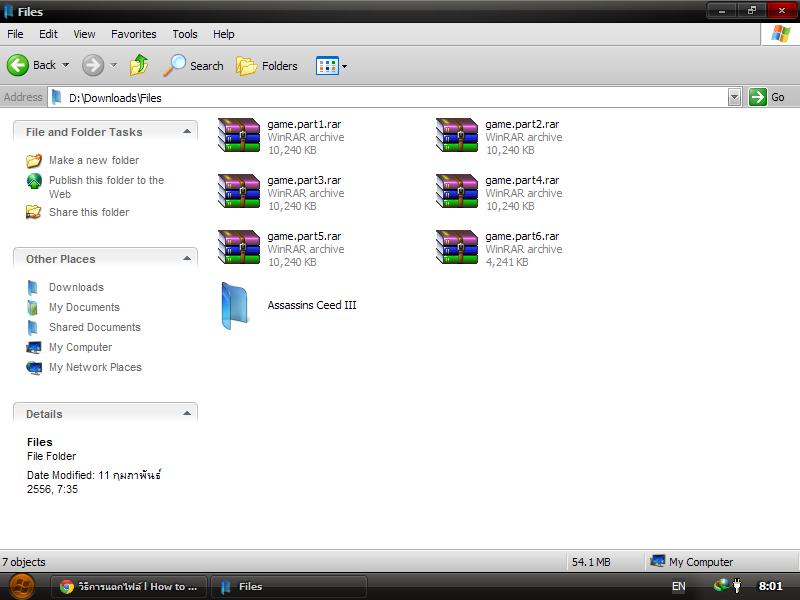The image size is (800, 600).
Task: Click the 54.1 MB status bar entry
Action: pyautogui.click(x=591, y=562)
